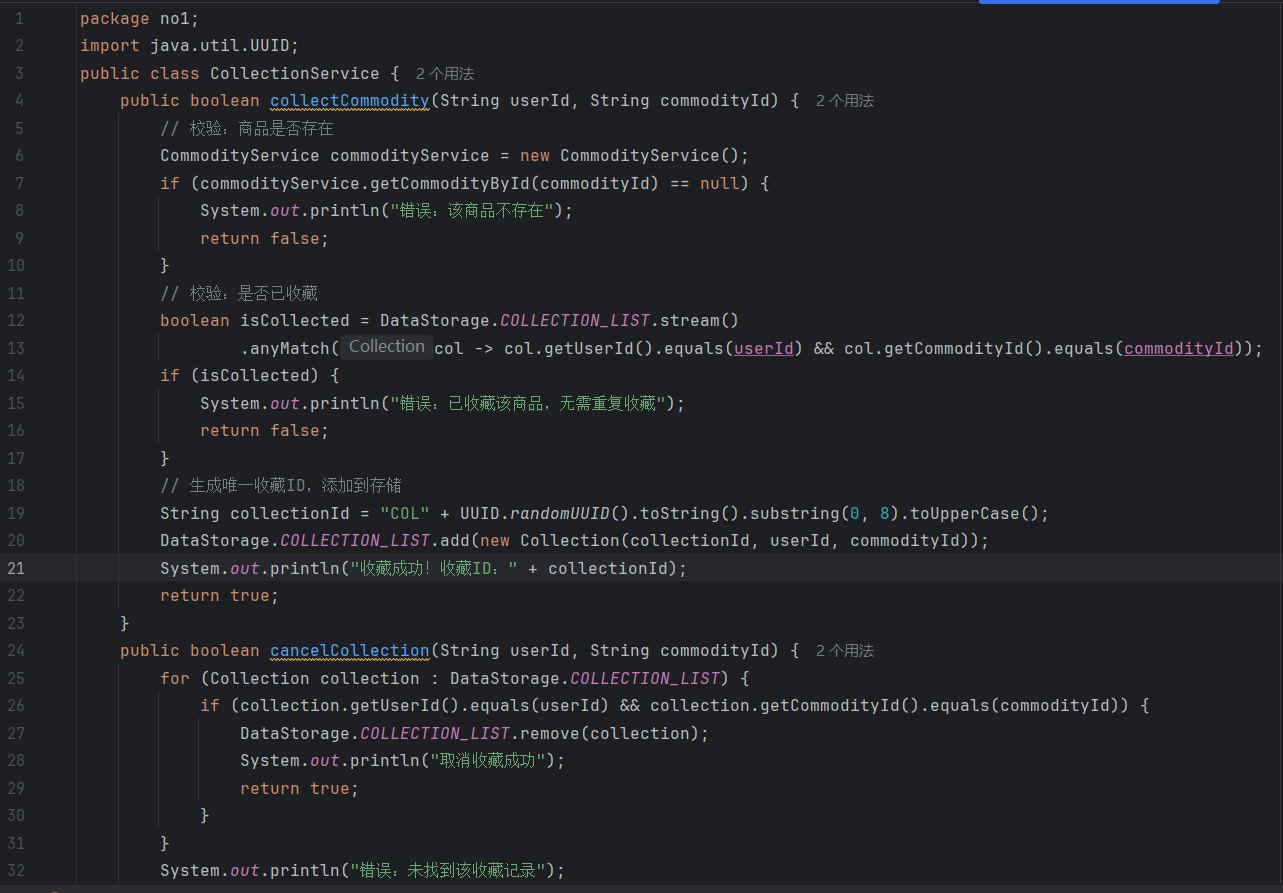
Task: Click the cancelCollection method name
Action: coord(350,651)
